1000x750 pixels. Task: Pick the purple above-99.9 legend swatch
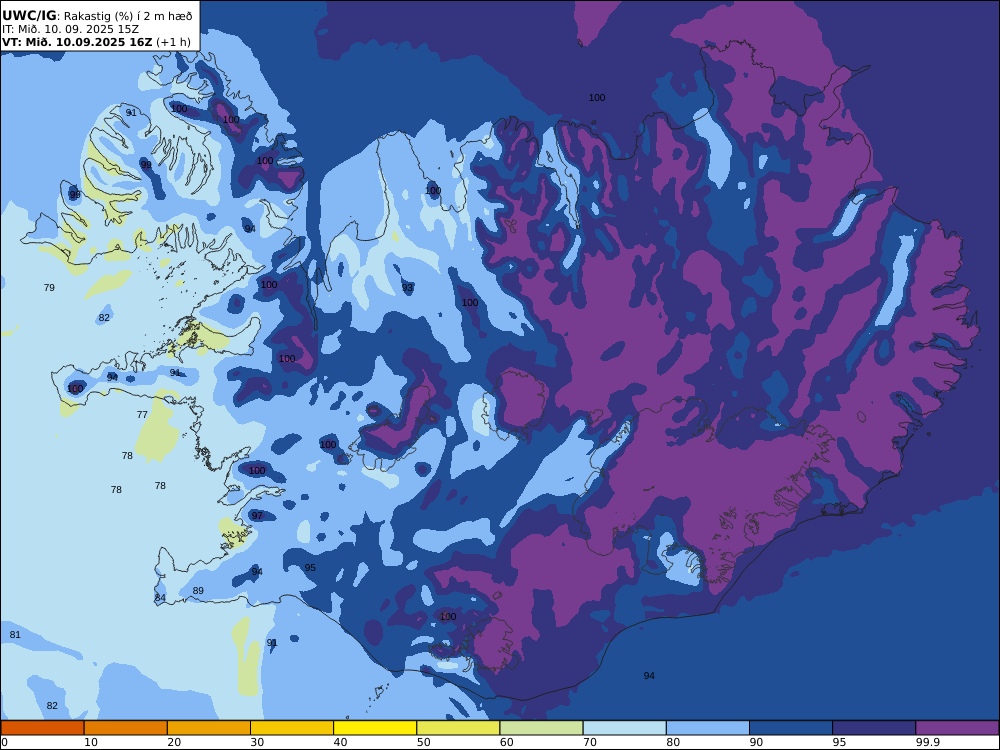click(x=957, y=728)
